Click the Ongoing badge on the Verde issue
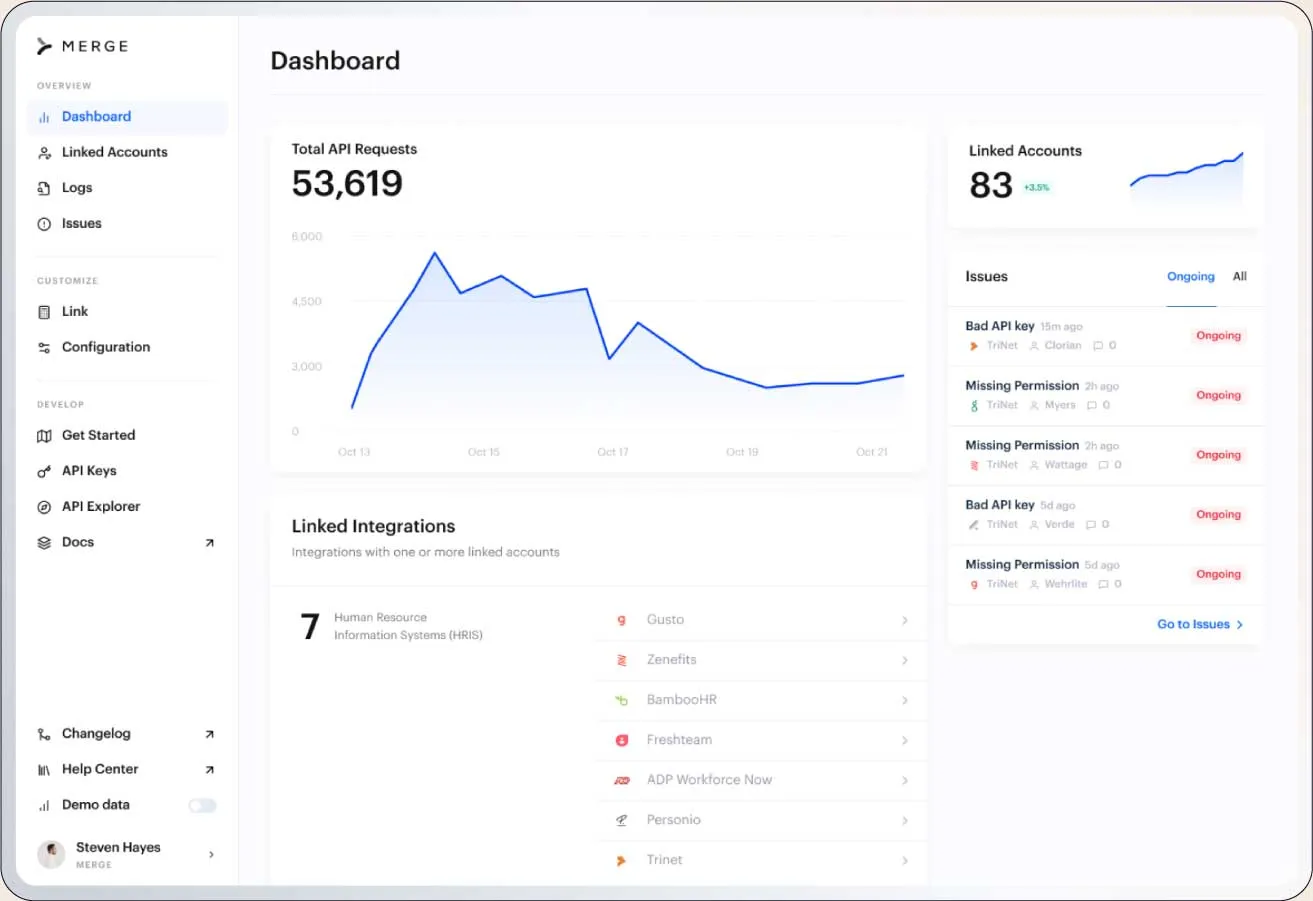Image resolution: width=1313 pixels, height=901 pixels. [x=1219, y=515]
